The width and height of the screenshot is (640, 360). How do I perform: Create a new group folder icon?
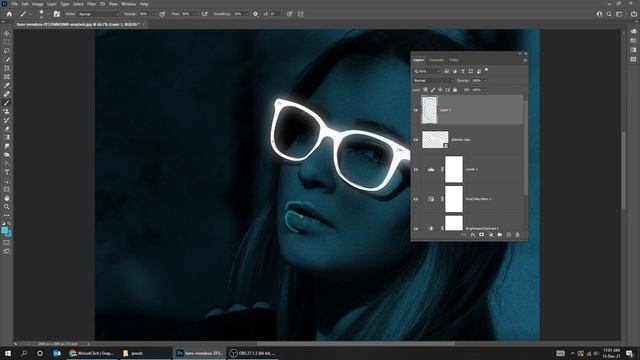coord(500,235)
